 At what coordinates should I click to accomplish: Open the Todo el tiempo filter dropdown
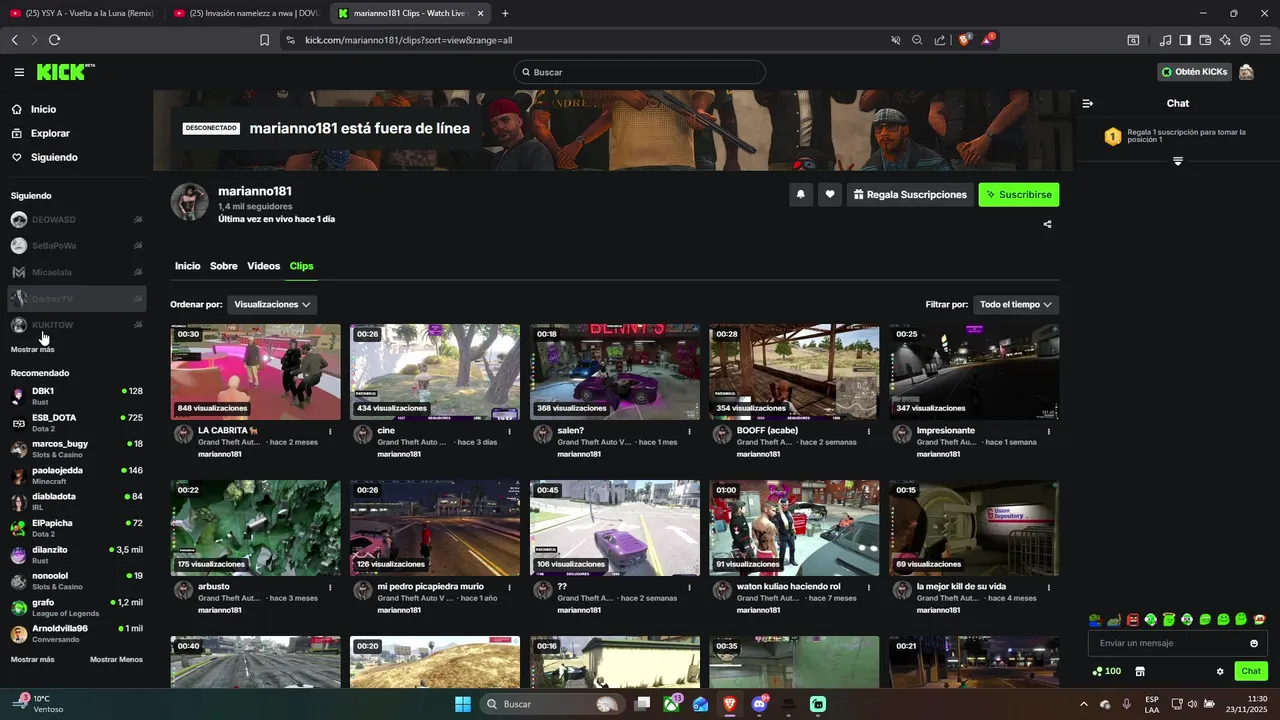coord(1016,304)
